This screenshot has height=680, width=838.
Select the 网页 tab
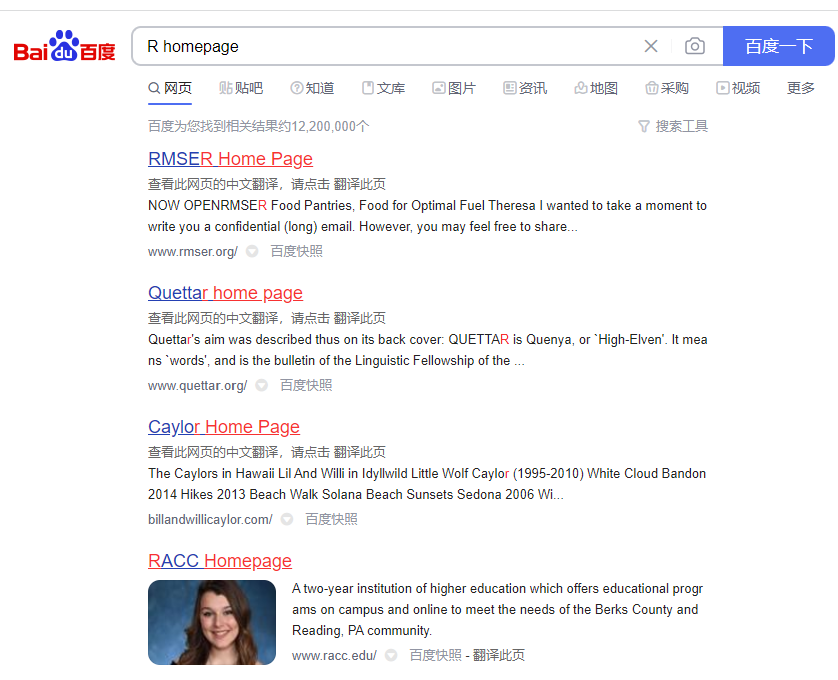coord(170,88)
